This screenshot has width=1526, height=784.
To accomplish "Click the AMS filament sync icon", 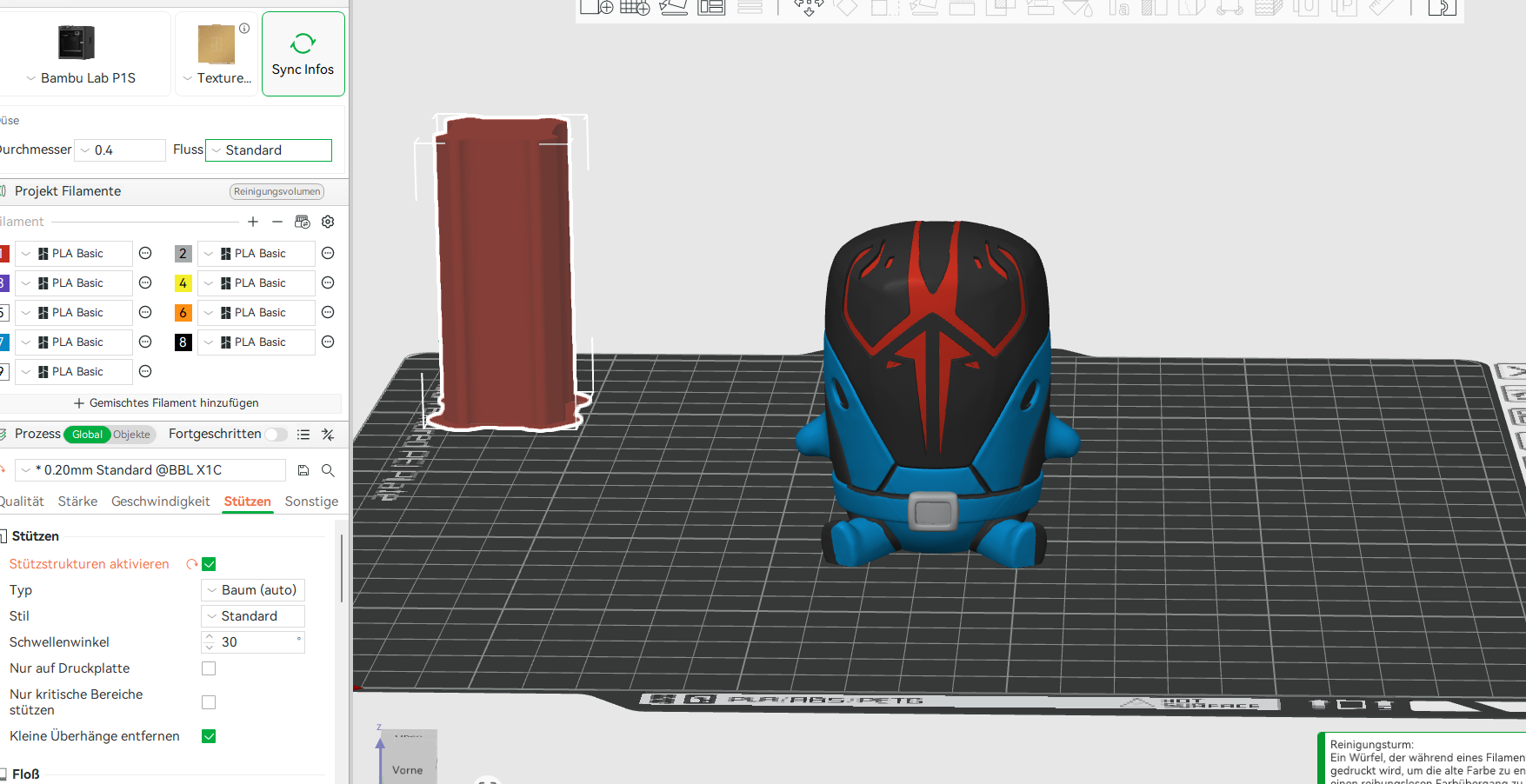I will tap(303, 222).
